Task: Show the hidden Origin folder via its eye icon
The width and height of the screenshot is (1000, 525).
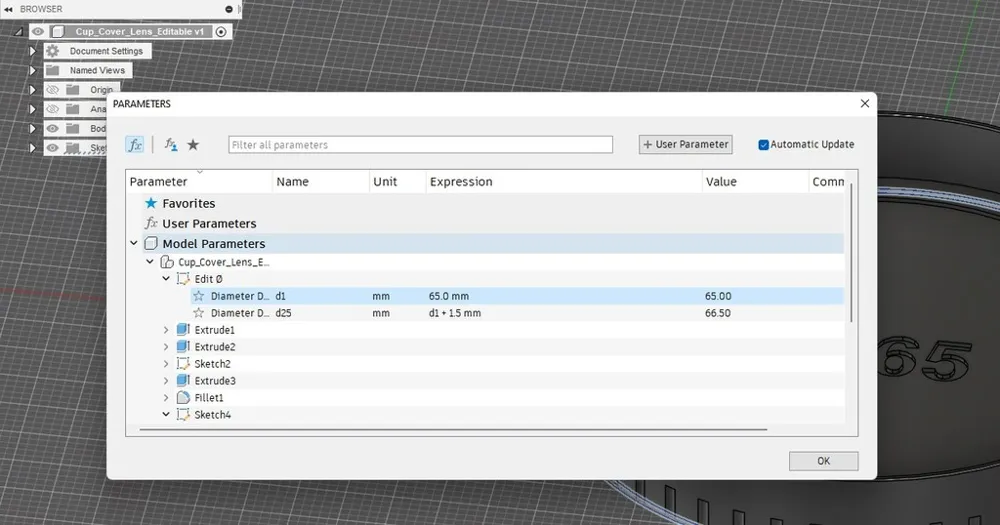Action: coord(53,90)
